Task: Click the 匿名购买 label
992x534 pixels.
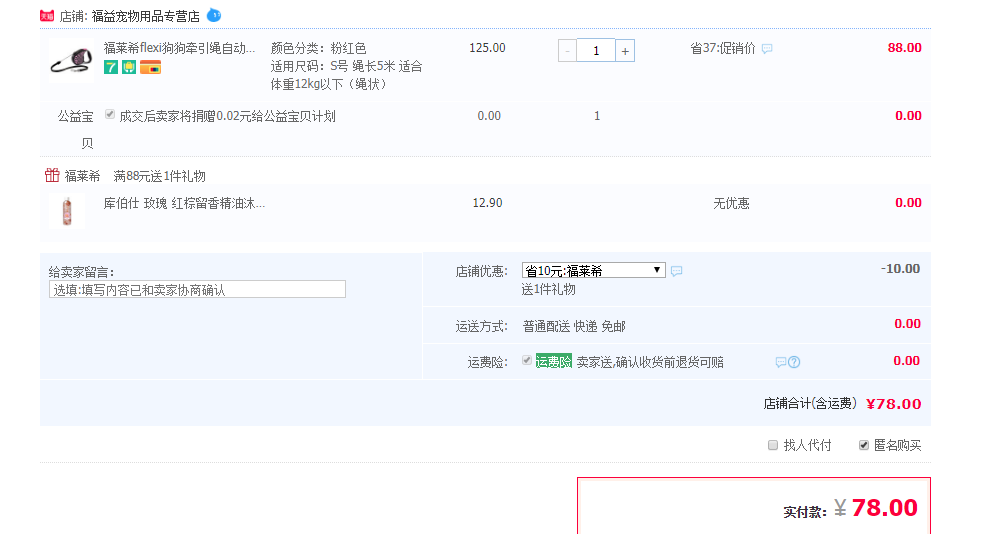Action: click(897, 445)
